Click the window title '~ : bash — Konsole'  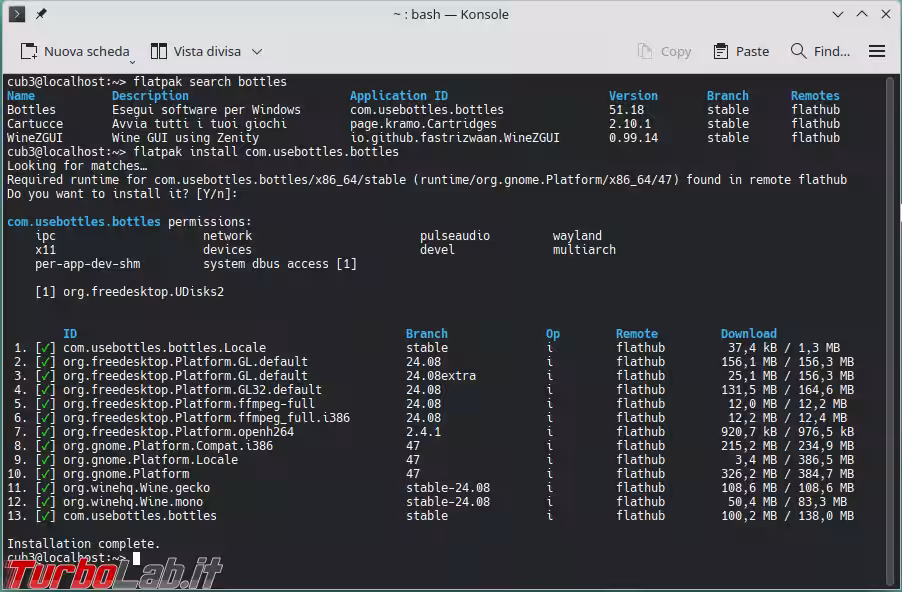click(x=450, y=14)
